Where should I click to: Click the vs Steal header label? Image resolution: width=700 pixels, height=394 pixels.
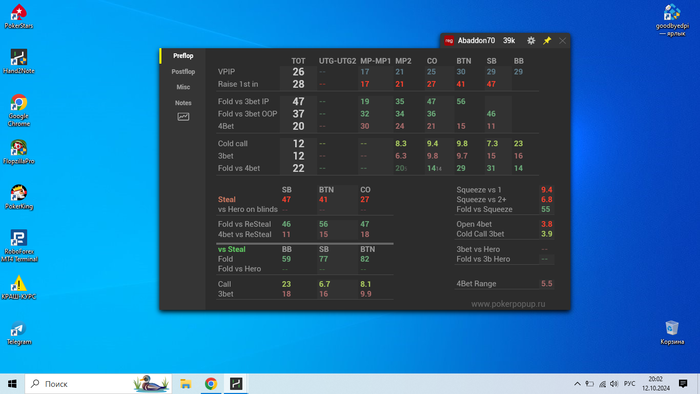[232, 249]
